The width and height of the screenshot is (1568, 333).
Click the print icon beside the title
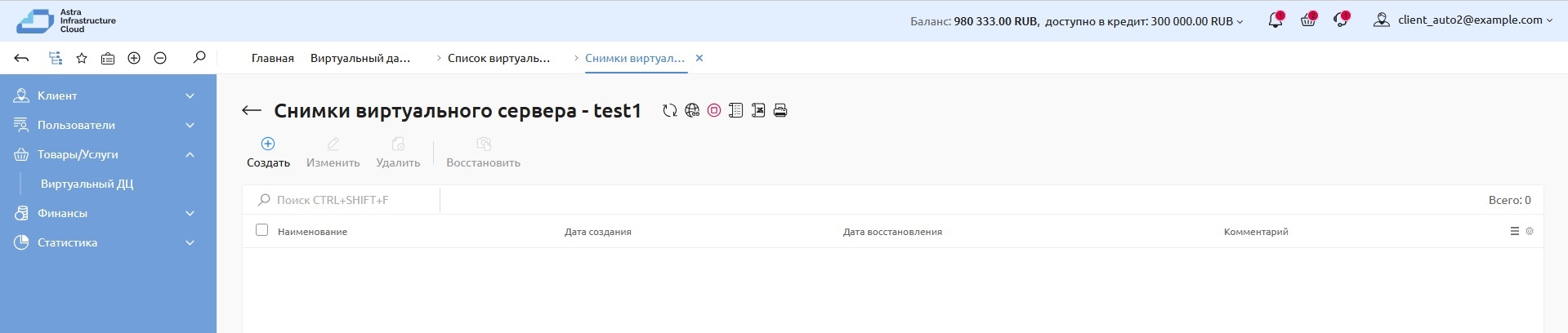[x=780, y=111]
